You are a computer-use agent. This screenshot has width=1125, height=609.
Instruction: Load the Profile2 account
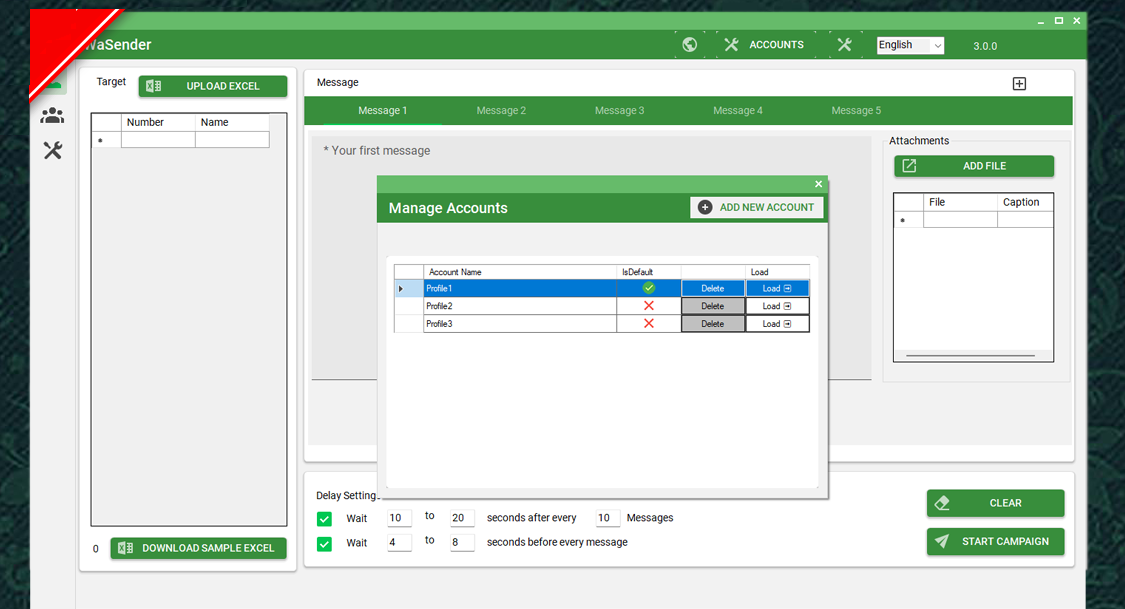(777, 306)
